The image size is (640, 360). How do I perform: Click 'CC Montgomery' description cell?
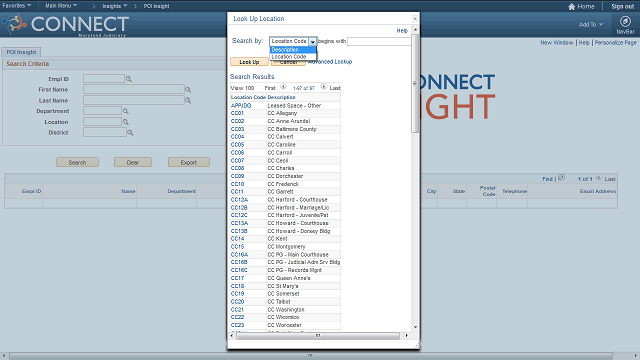coord(303,247)
